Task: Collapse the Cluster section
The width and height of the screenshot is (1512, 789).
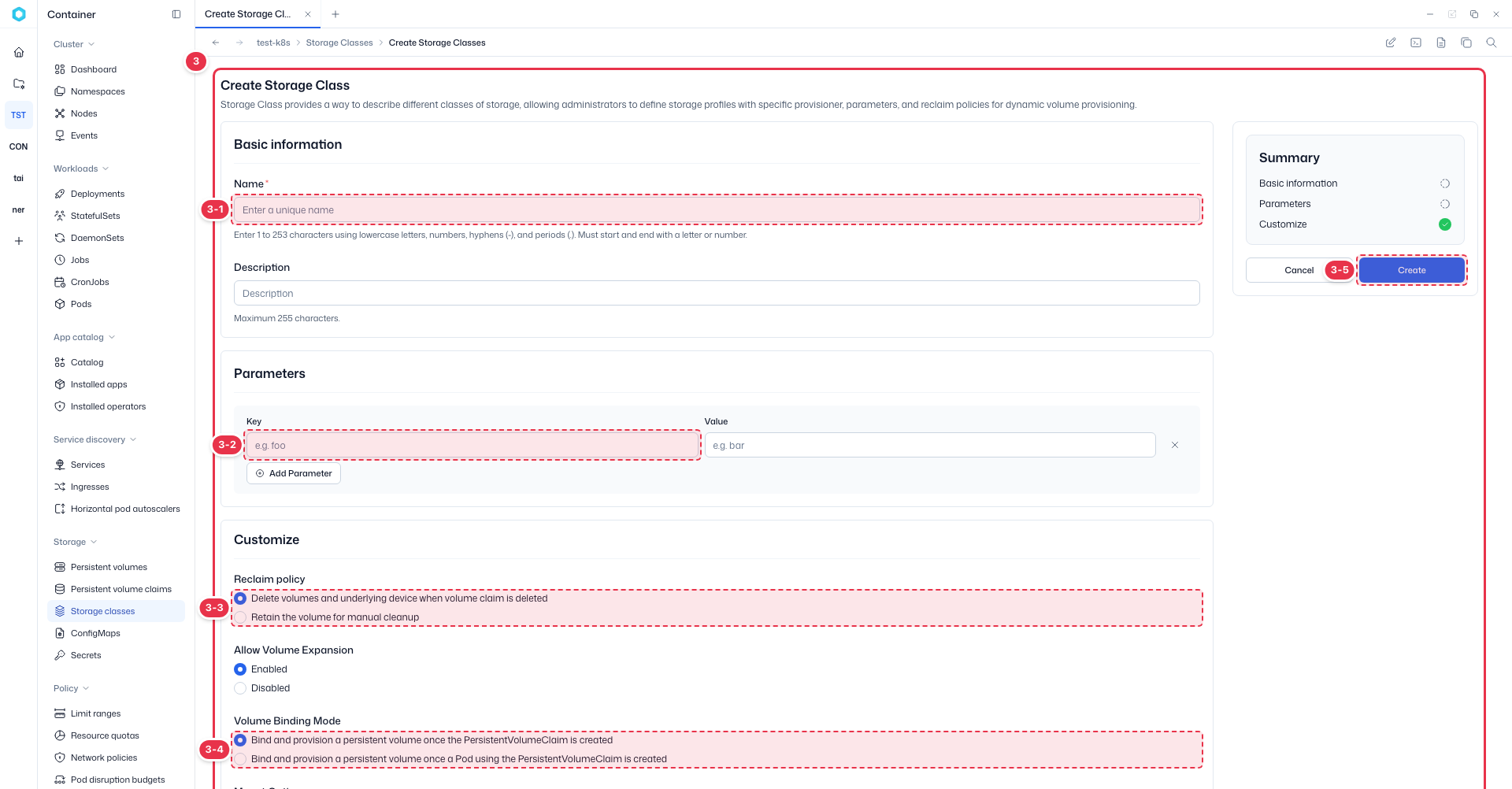Action: [74, 44]
